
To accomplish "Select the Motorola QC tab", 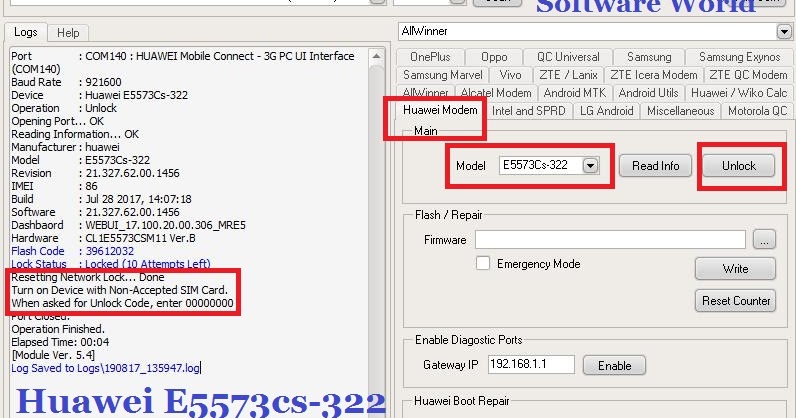I will tap(757, 111).
